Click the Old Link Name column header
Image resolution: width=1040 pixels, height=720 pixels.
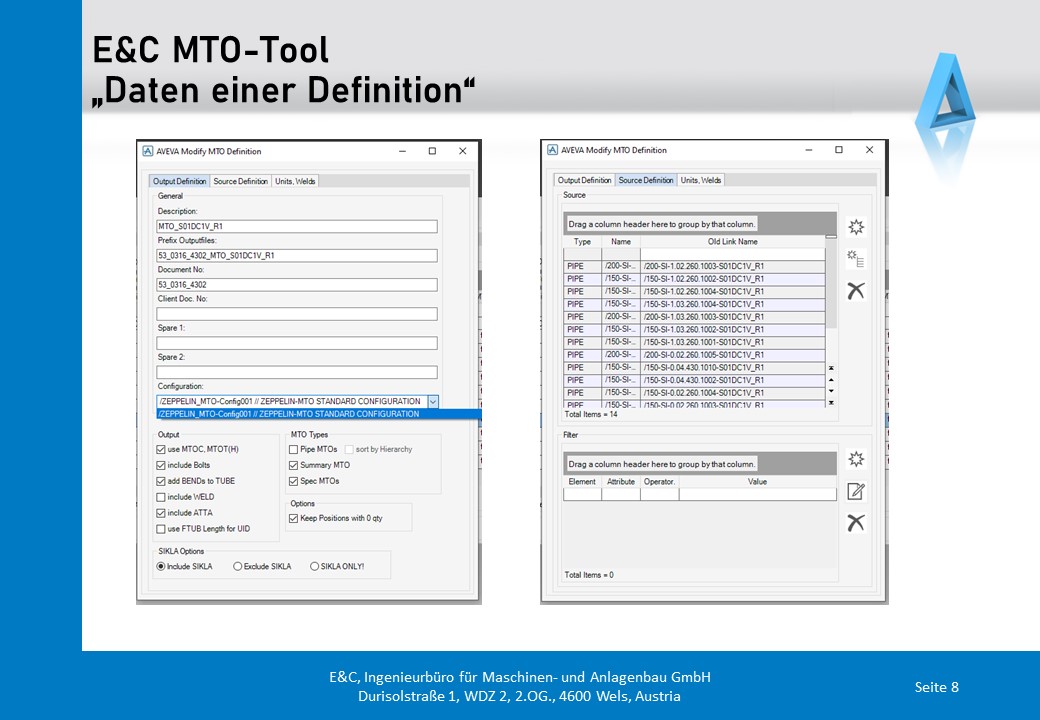732,242
